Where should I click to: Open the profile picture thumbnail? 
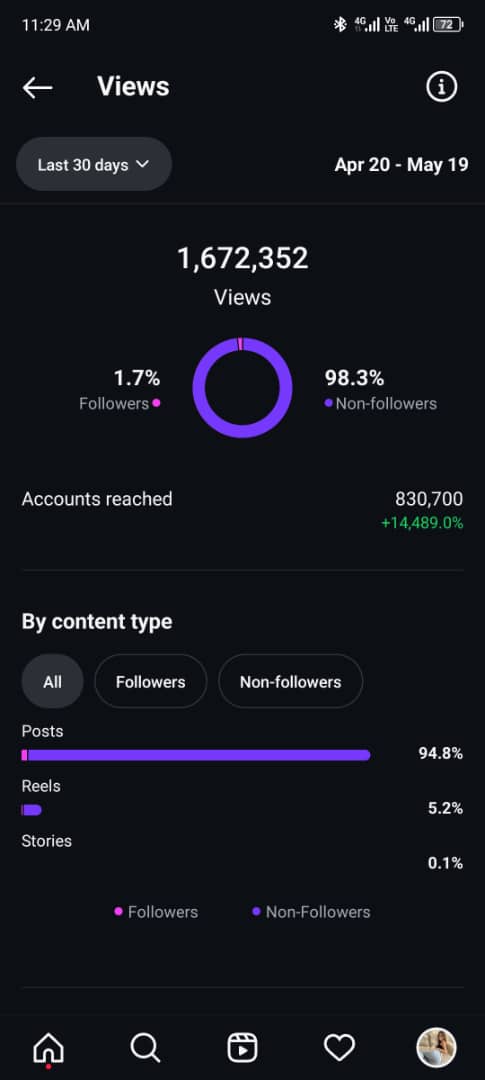[x=437, y=1048]
